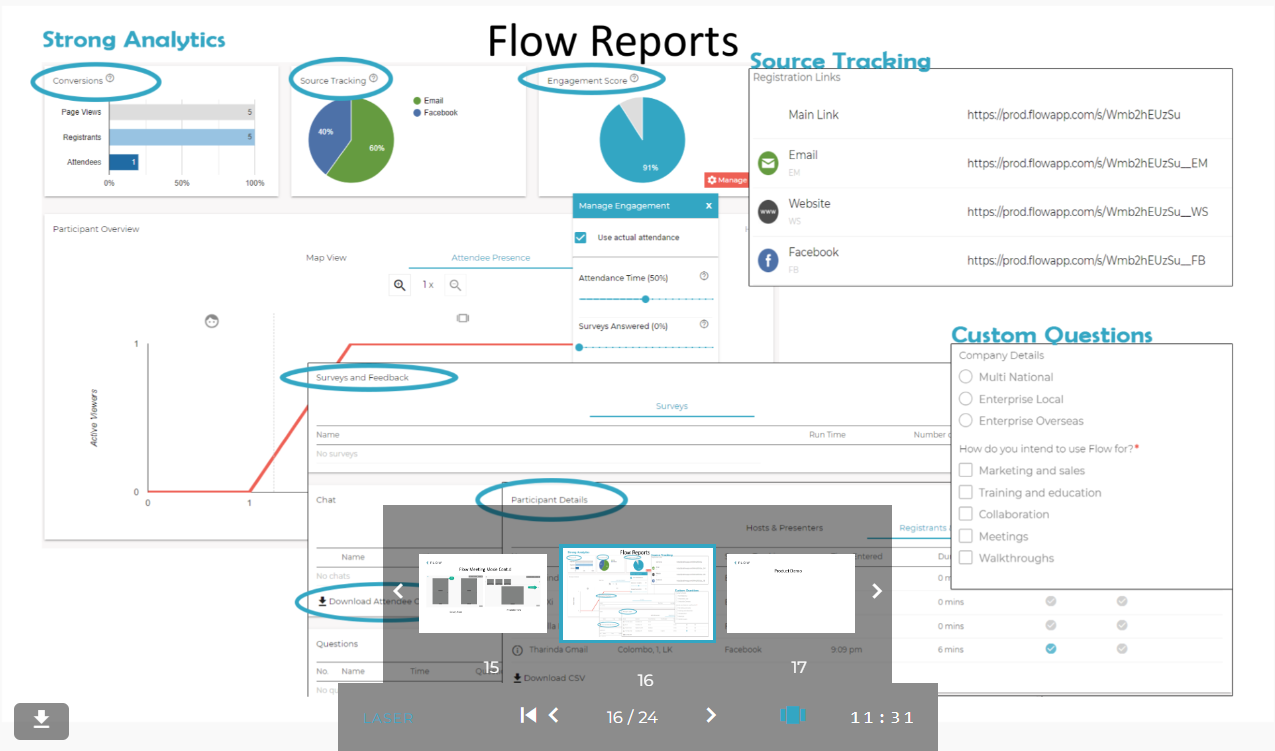Click the Facebook source icon

[768, 261]
